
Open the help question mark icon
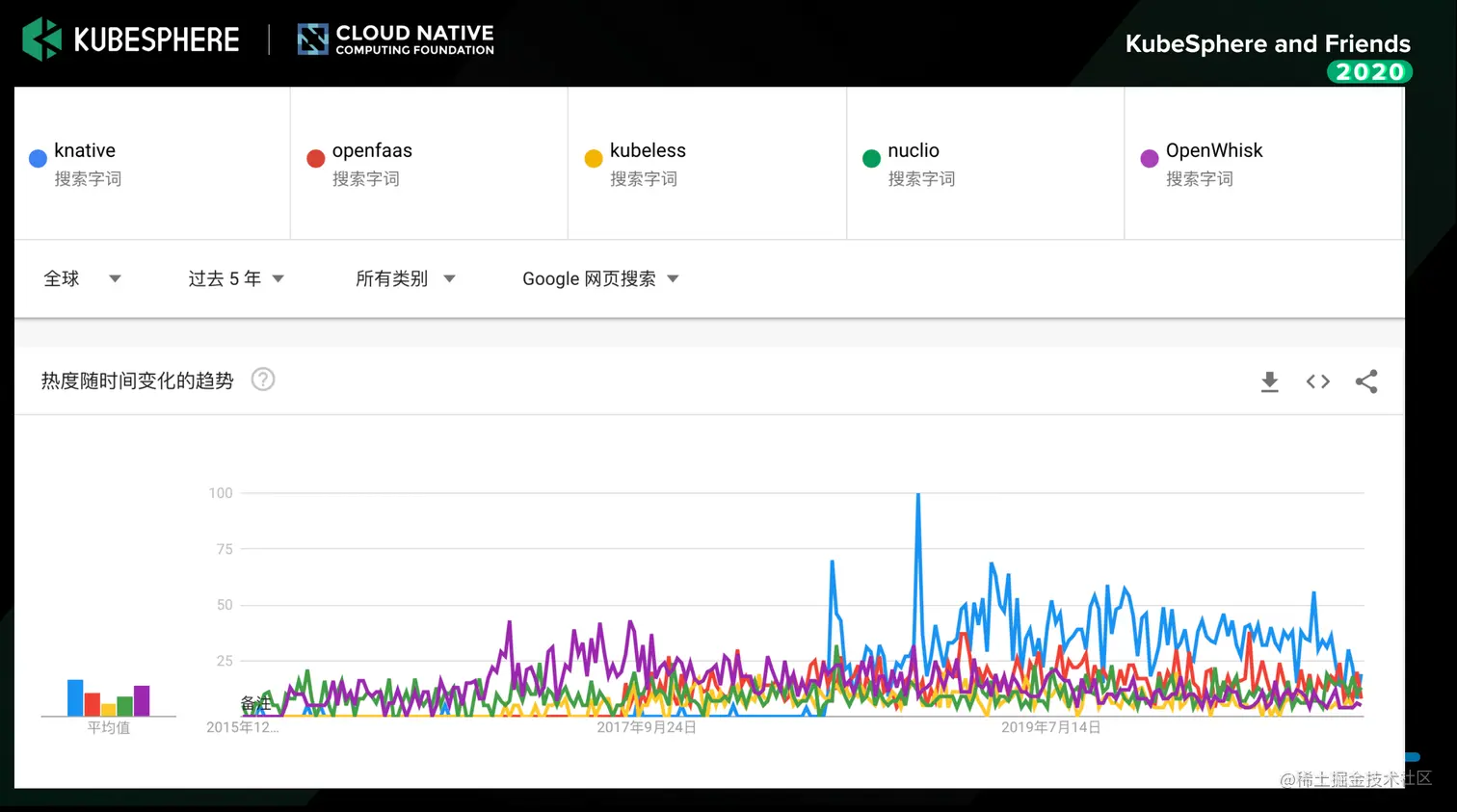(263, 380)
